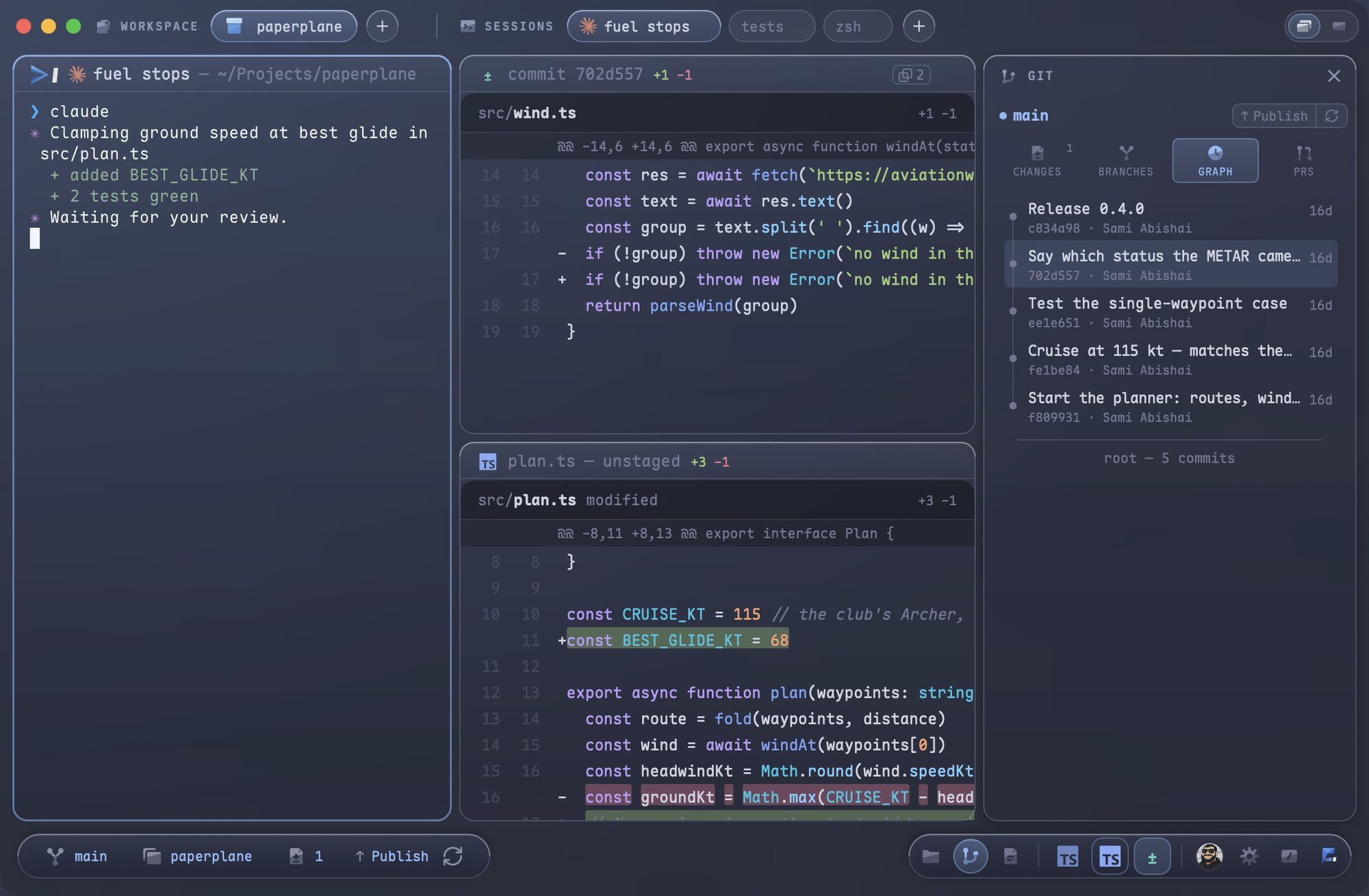Click the Claude spark icon in the terminal title
The image size is (1369, 896).
point(77,74)
